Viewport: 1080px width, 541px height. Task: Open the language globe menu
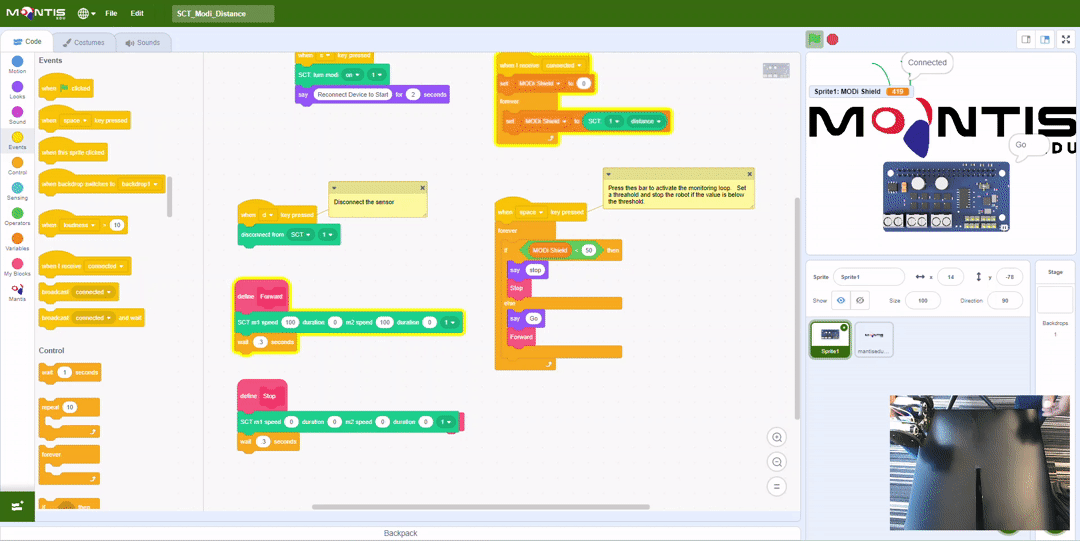(x=87, y=13)
